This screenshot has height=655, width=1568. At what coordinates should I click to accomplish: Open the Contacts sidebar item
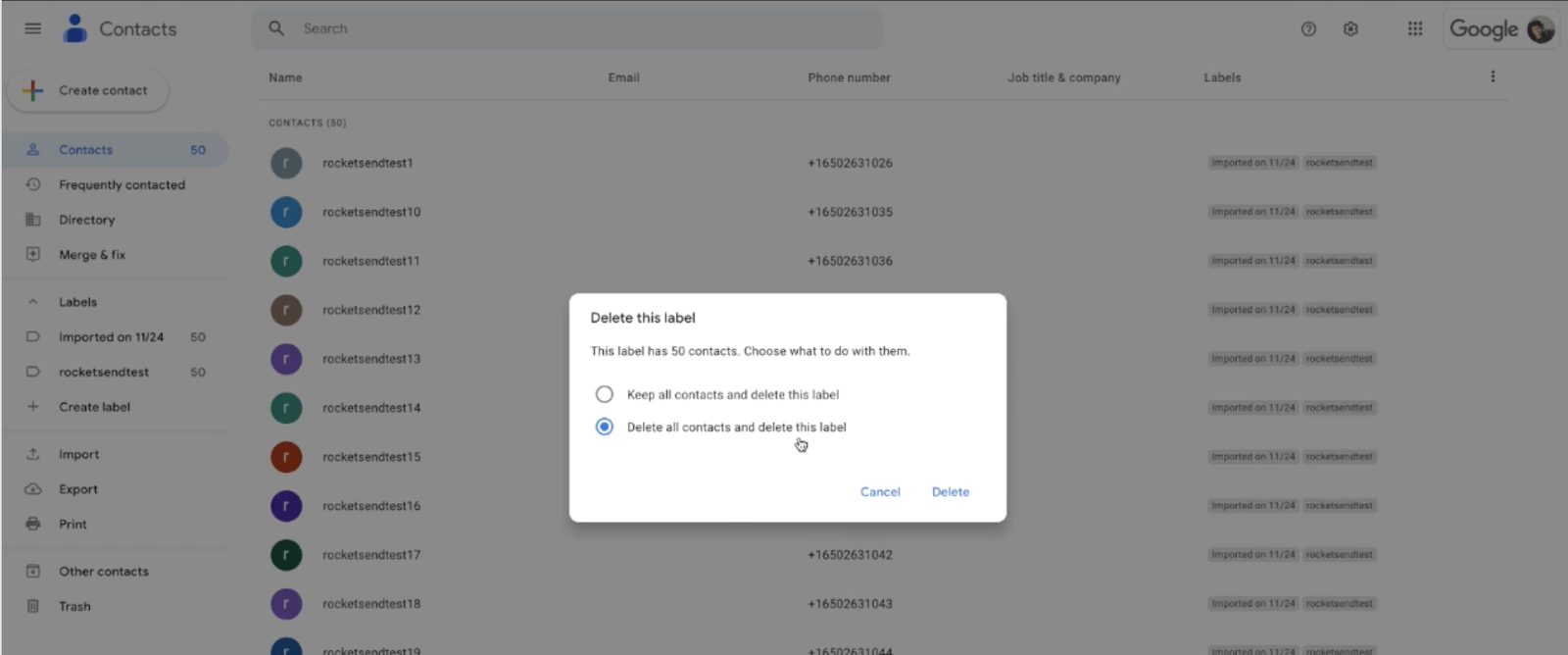[x=116, y=150]
